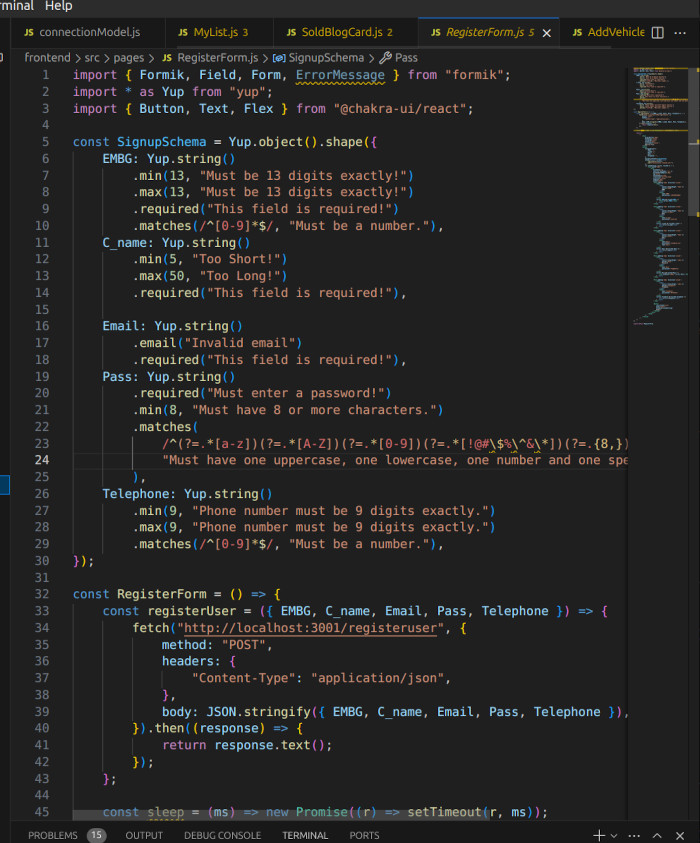Open the Help menu
700x843 pixels.
click(x=59, y=6)
